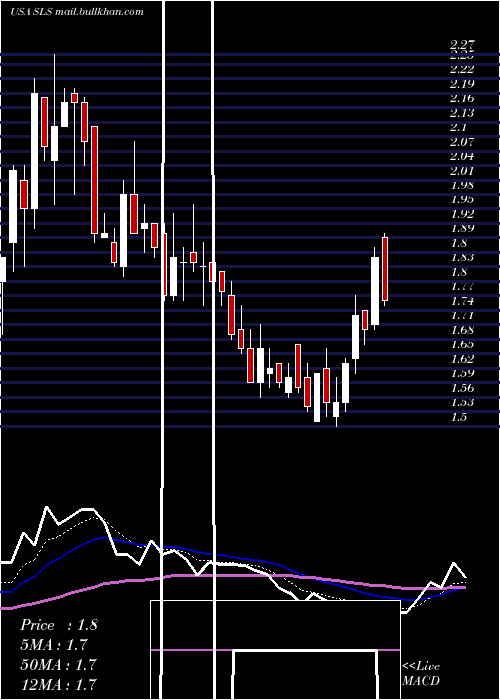The image size is (500, 700).
Task: Click the 2.19 price axis label
Action: click(462, 84)
